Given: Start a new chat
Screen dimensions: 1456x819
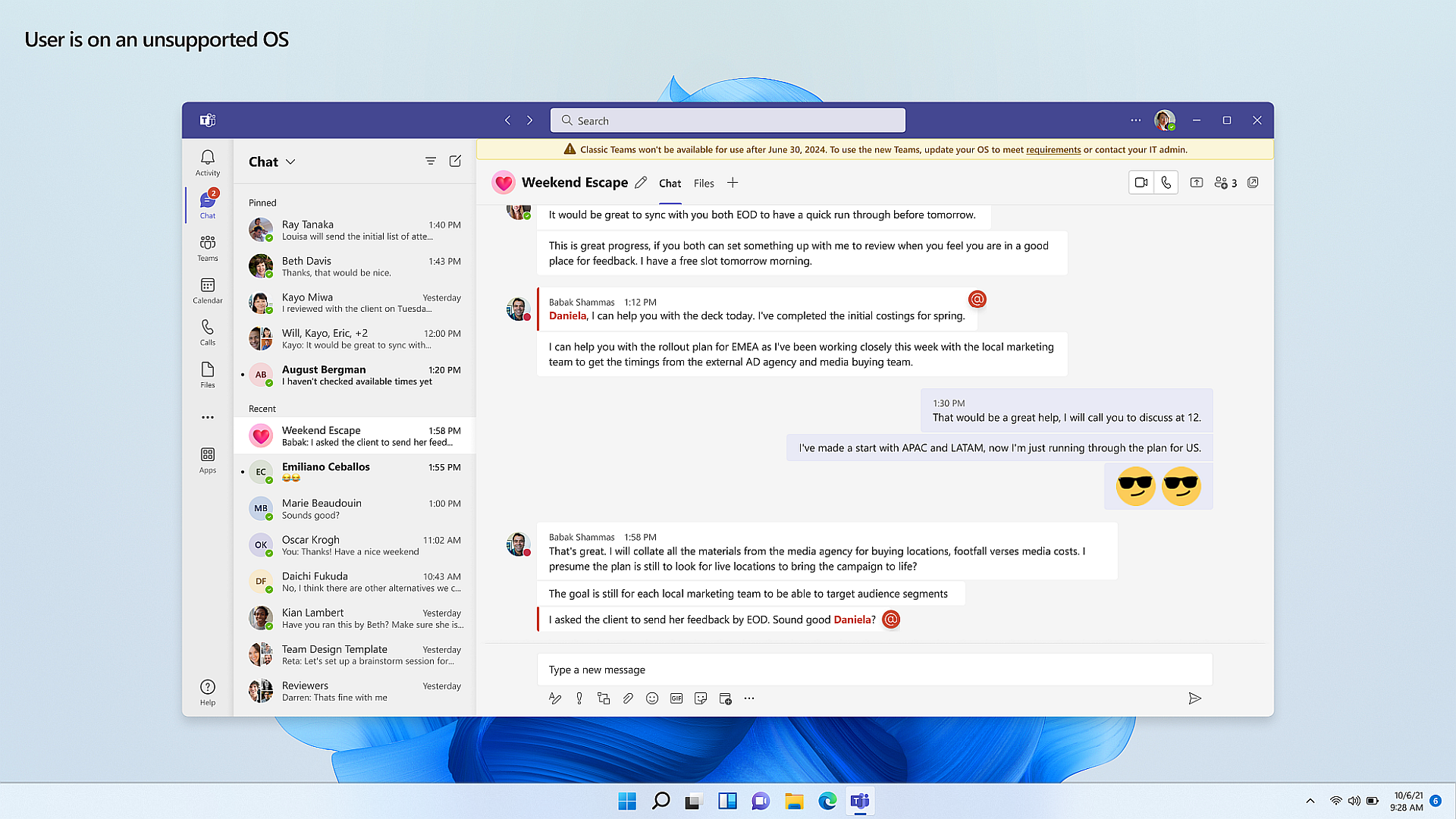Looking at the screenshot, I should point(455,161).
